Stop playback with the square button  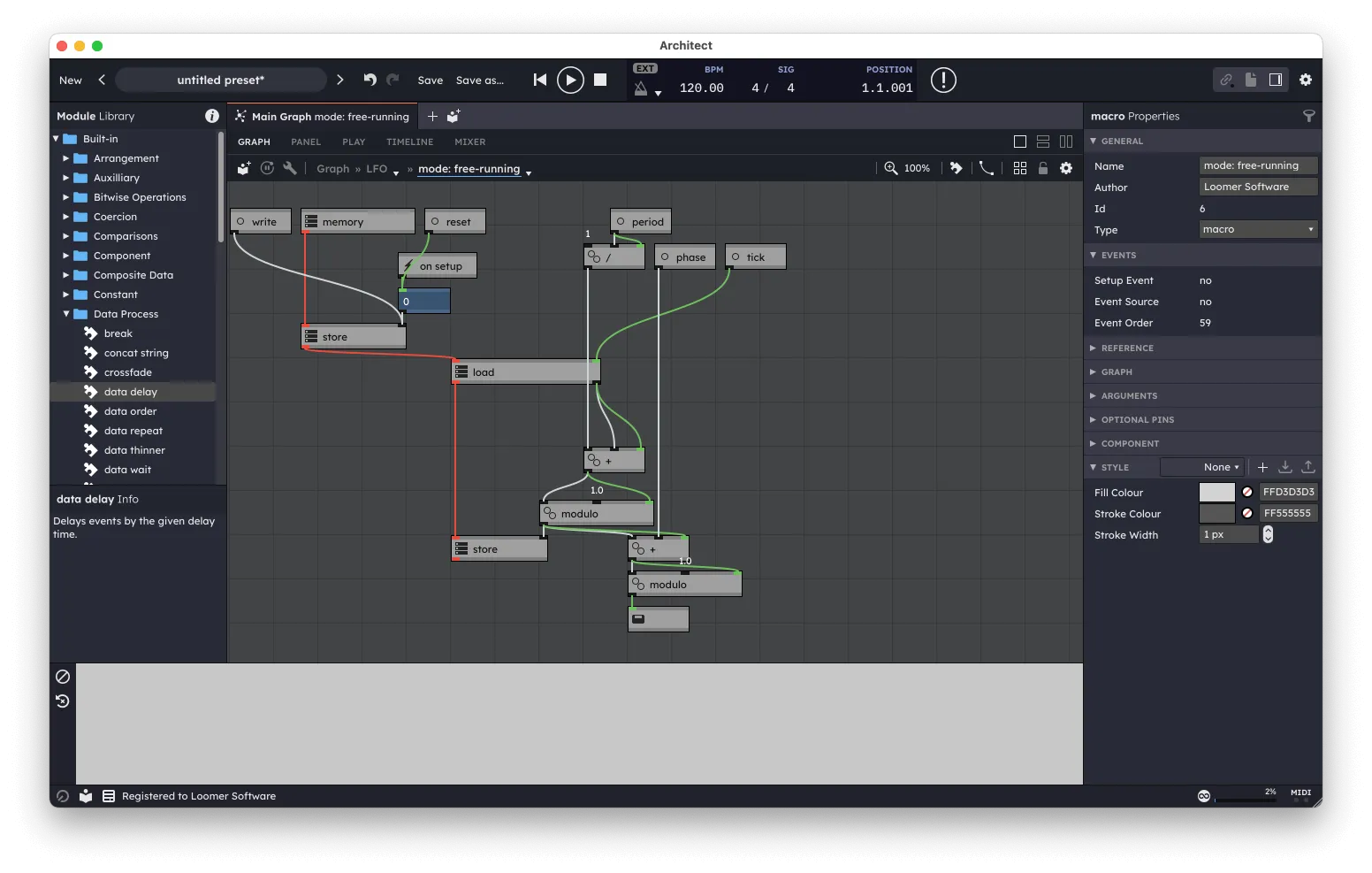(600, 80)
